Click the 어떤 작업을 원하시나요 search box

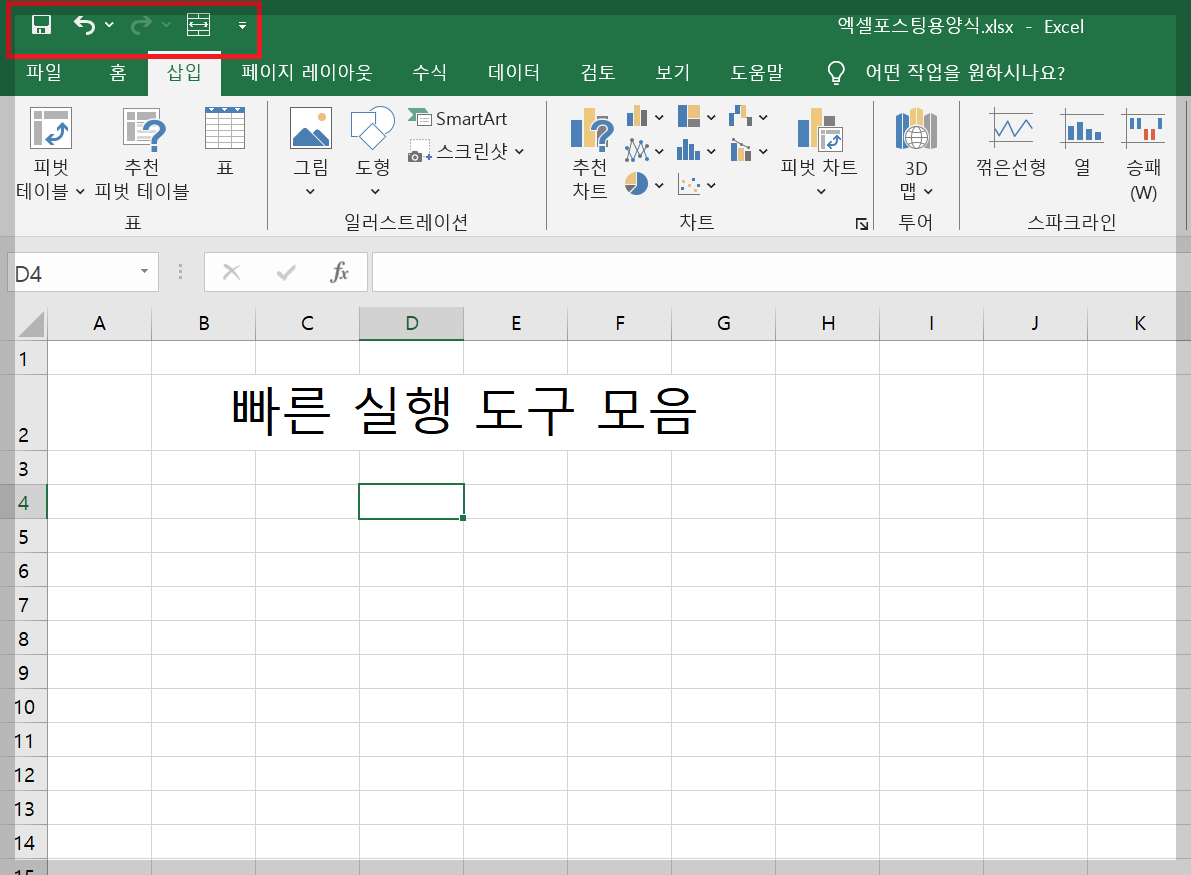click(x=950, y=72)
